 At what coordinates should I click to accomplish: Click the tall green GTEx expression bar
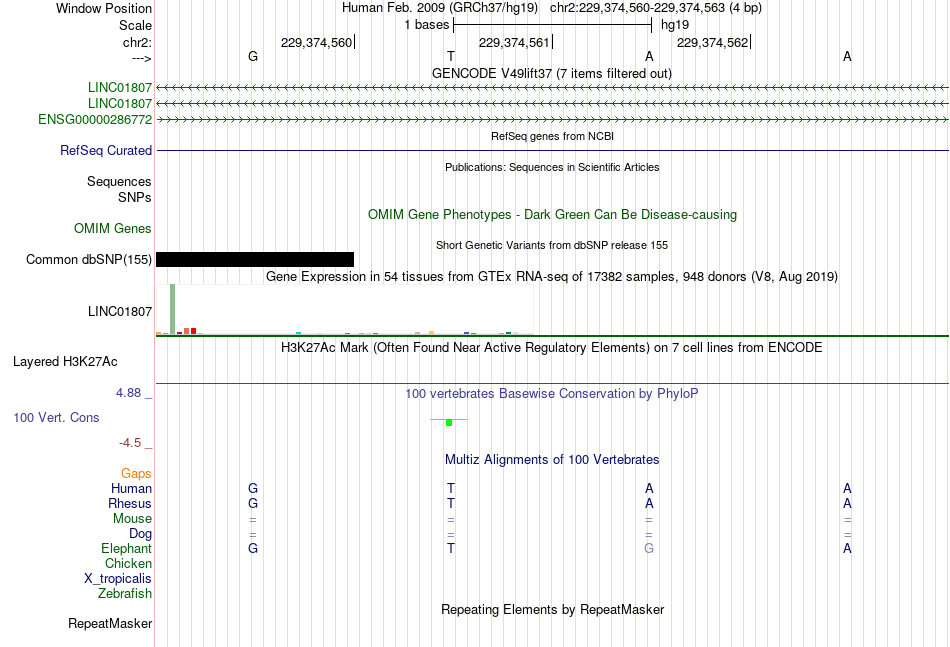click(x=173, y=309)
